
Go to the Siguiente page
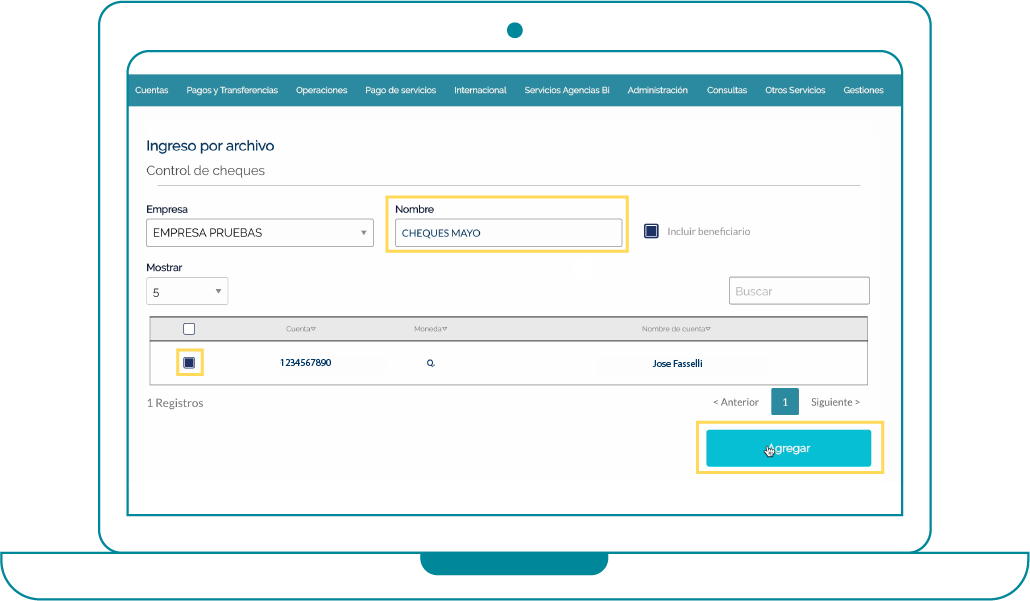point(835,402)
